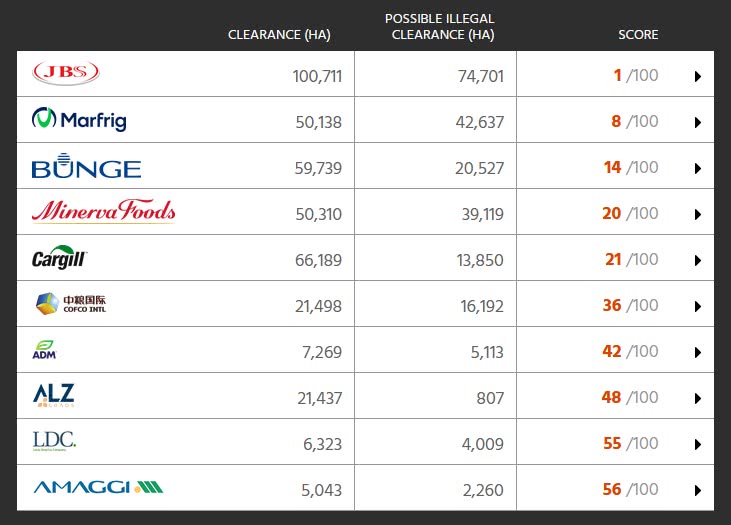Expand the Cargill row arrow
This screenshot has height=525, width=731.
coord(697,260)
